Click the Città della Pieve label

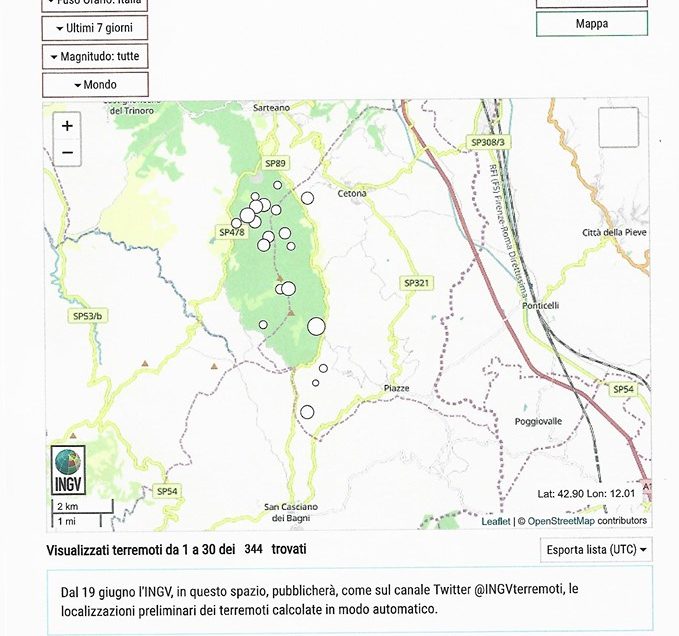(x=614, y=232)
